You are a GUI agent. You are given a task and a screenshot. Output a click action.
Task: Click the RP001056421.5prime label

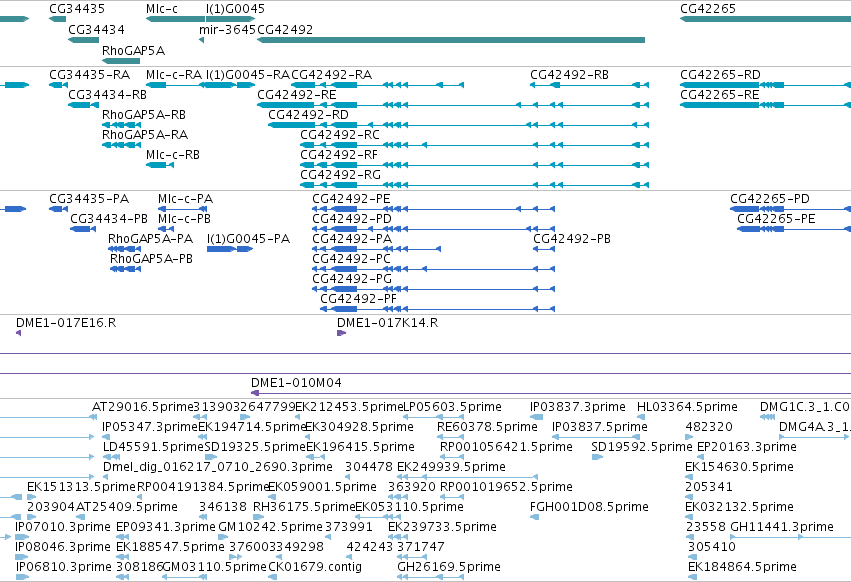click(x=506, y=447)
